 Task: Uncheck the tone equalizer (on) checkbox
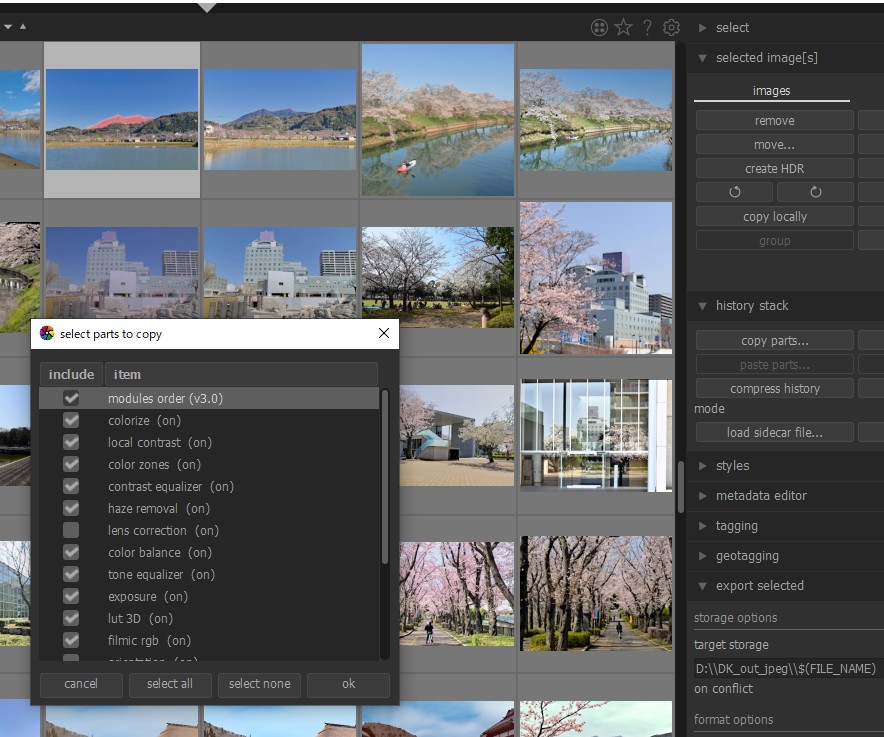[71, 574]
